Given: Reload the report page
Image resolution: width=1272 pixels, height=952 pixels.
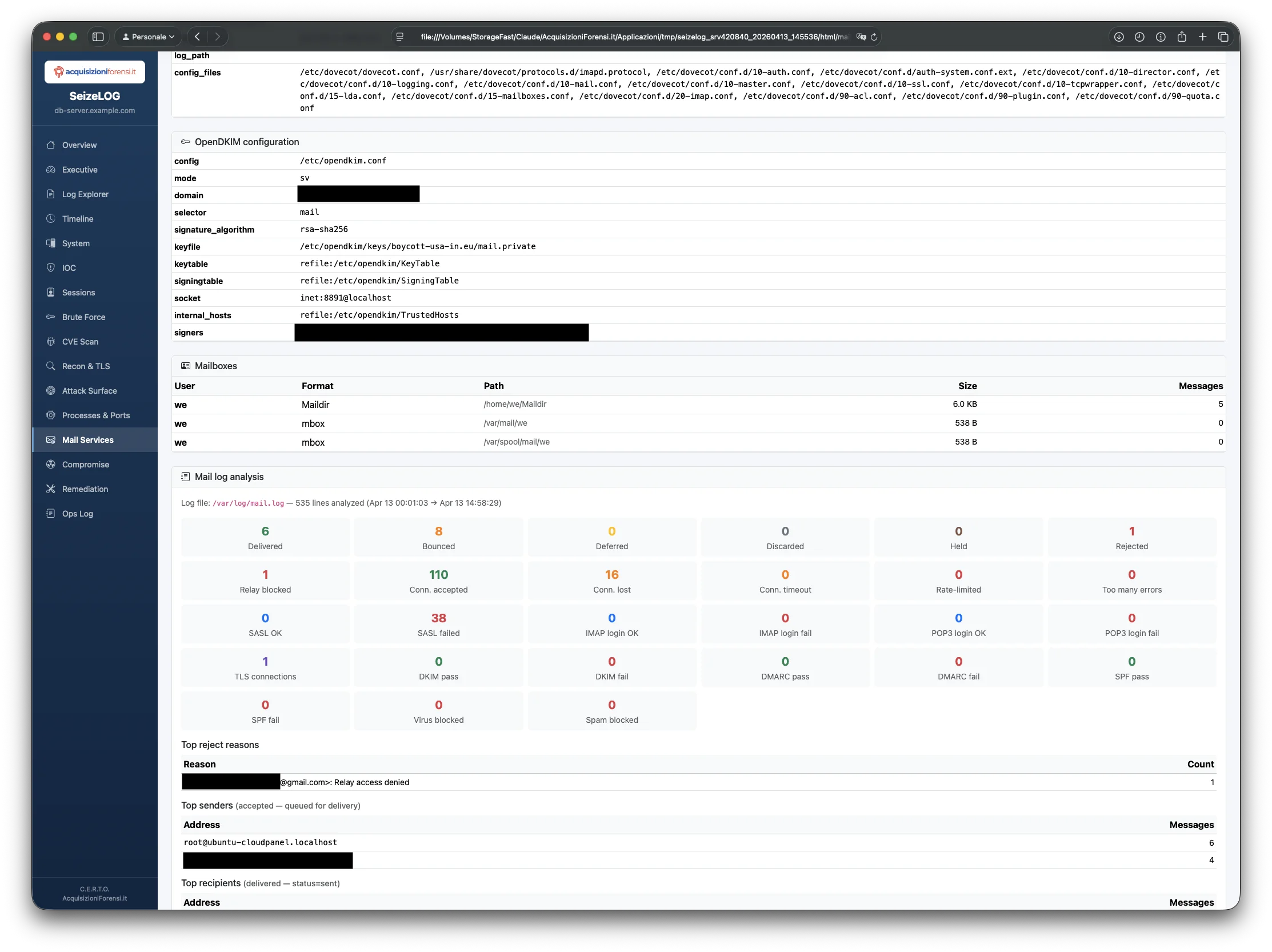Looking at the screenshot, I should click(875, 37).
